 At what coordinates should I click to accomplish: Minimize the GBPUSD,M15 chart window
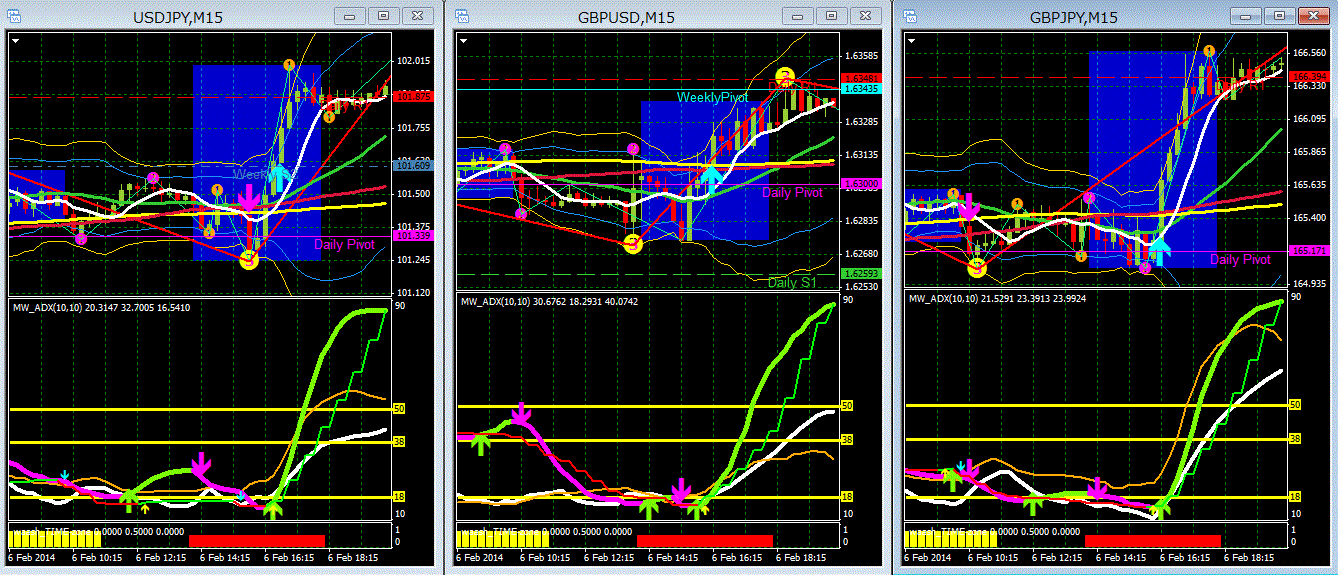796,16
